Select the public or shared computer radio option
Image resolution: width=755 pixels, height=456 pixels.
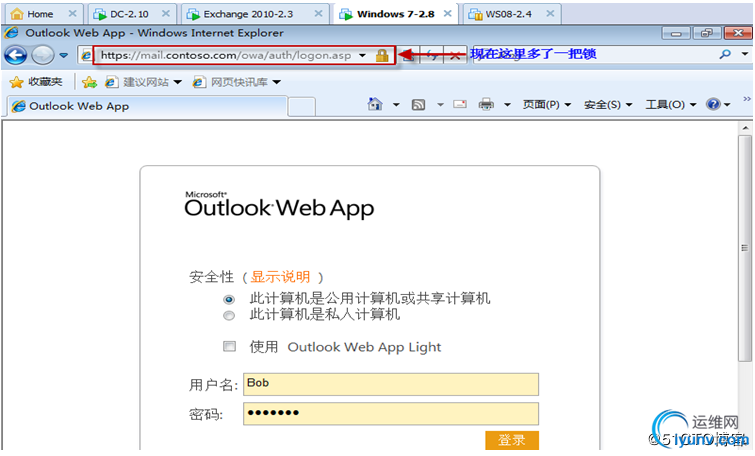pyautogui.click(x=229, y=300)
